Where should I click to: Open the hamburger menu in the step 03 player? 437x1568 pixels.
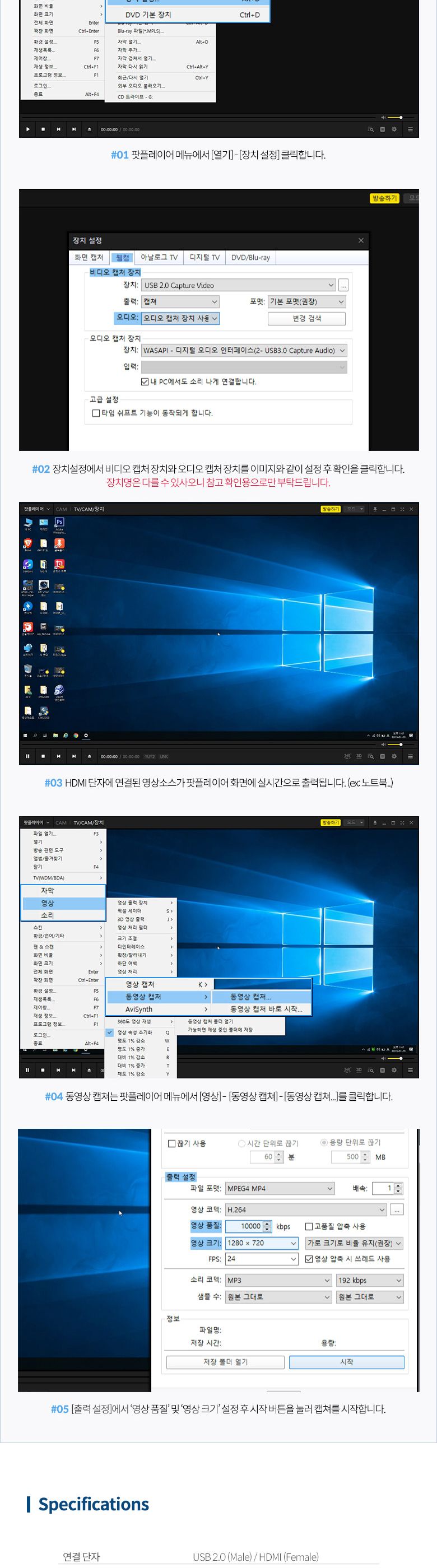410,756
